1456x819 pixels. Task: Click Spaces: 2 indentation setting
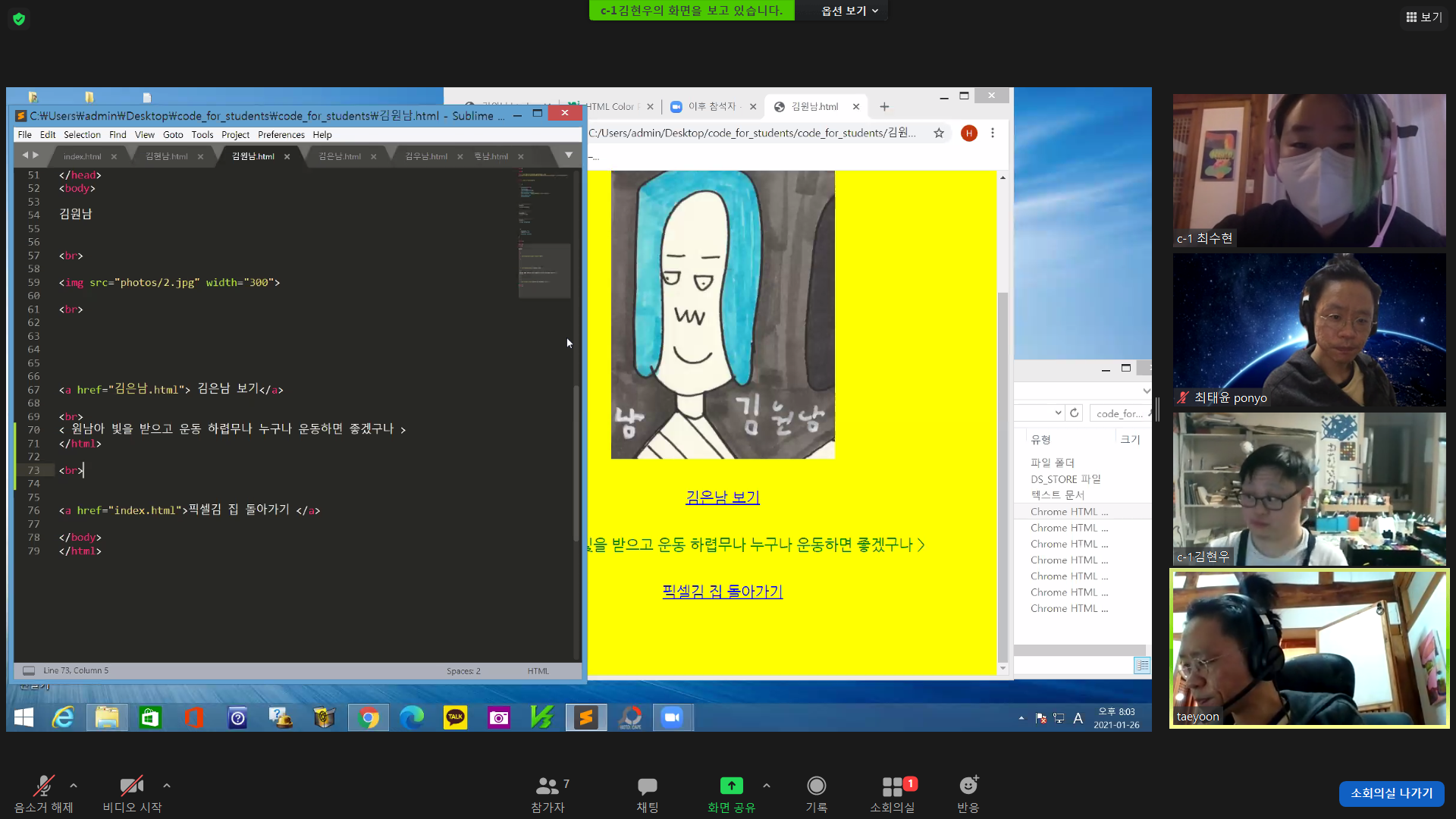463,671
